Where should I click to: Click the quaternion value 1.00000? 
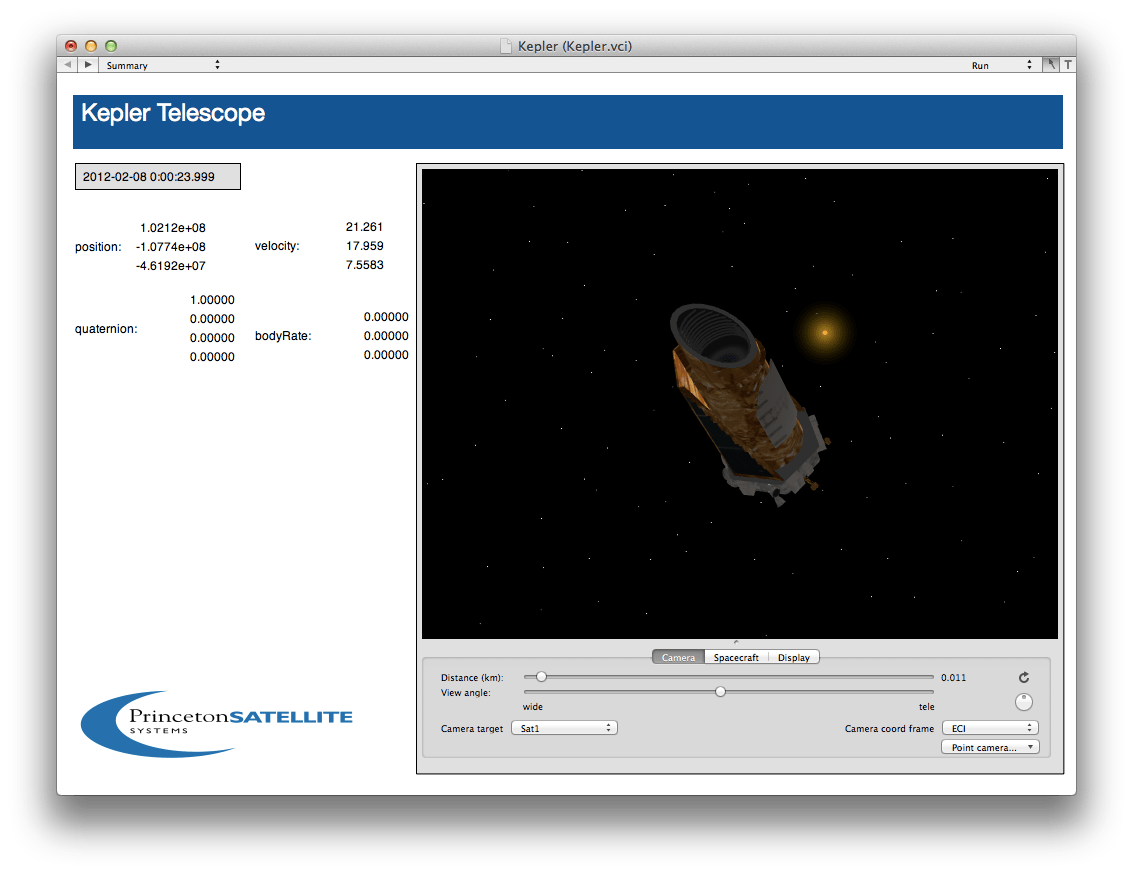(x=212, y=300)
